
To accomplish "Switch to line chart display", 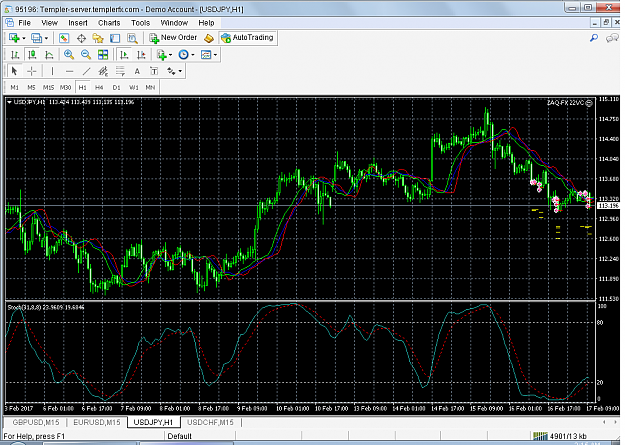I will point(49,55).
